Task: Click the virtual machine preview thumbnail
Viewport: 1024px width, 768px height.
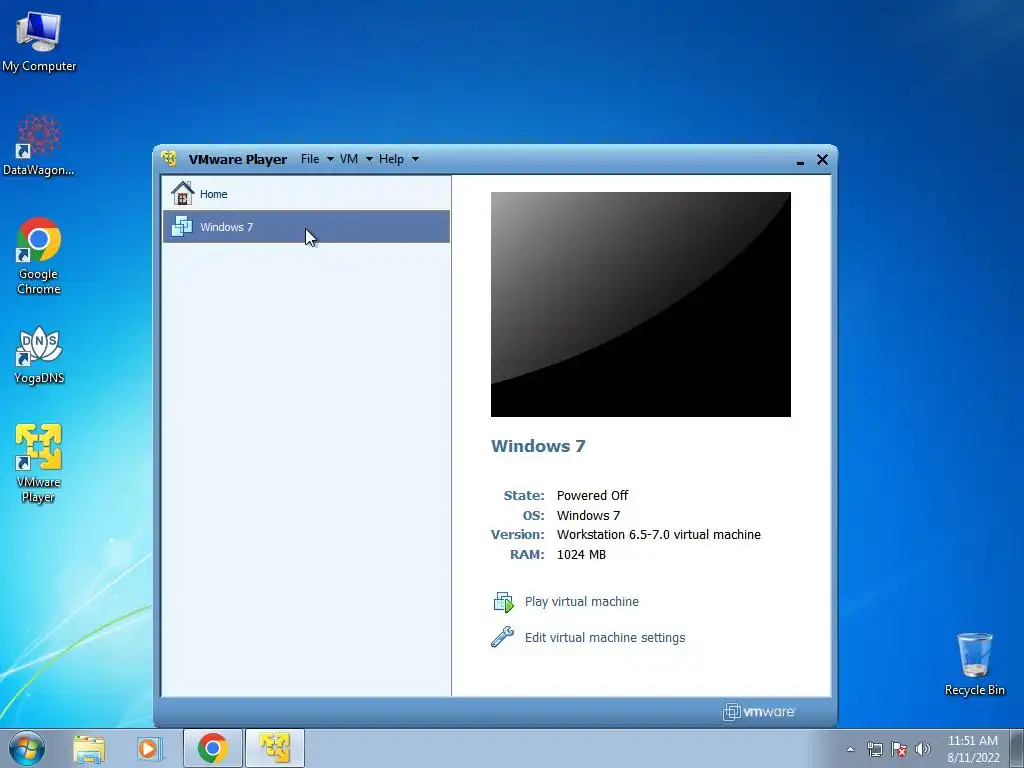Action: click(641, 304)
